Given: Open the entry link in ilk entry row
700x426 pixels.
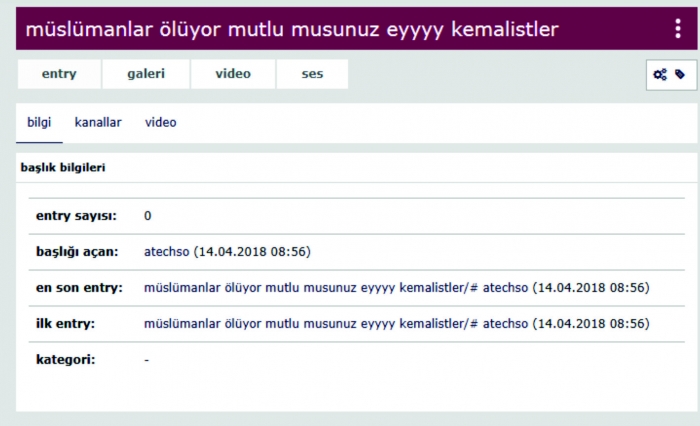Looking at the screenshot, I should [311, 323].
